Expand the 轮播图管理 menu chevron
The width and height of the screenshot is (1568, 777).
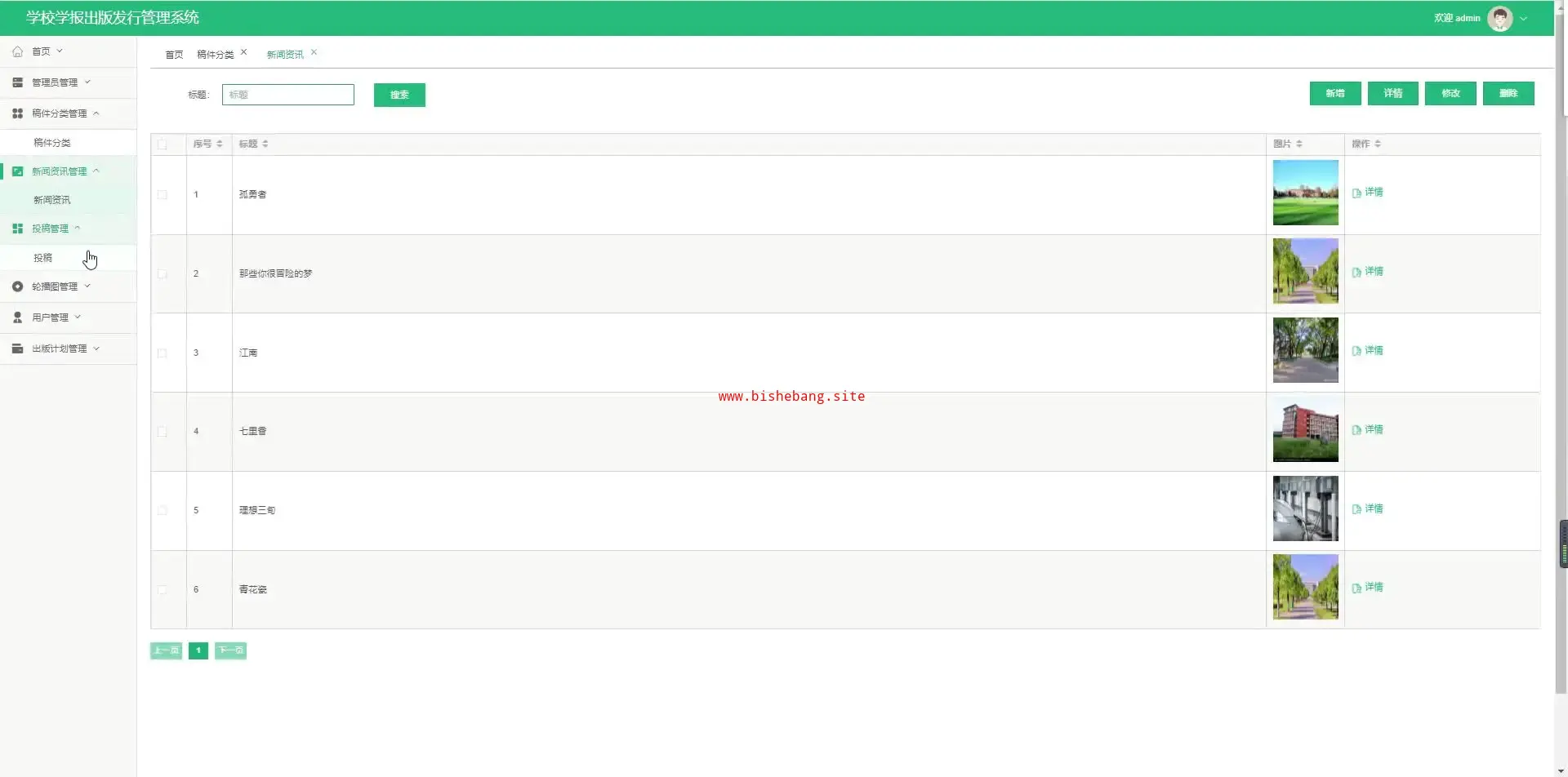click(87, 286)
